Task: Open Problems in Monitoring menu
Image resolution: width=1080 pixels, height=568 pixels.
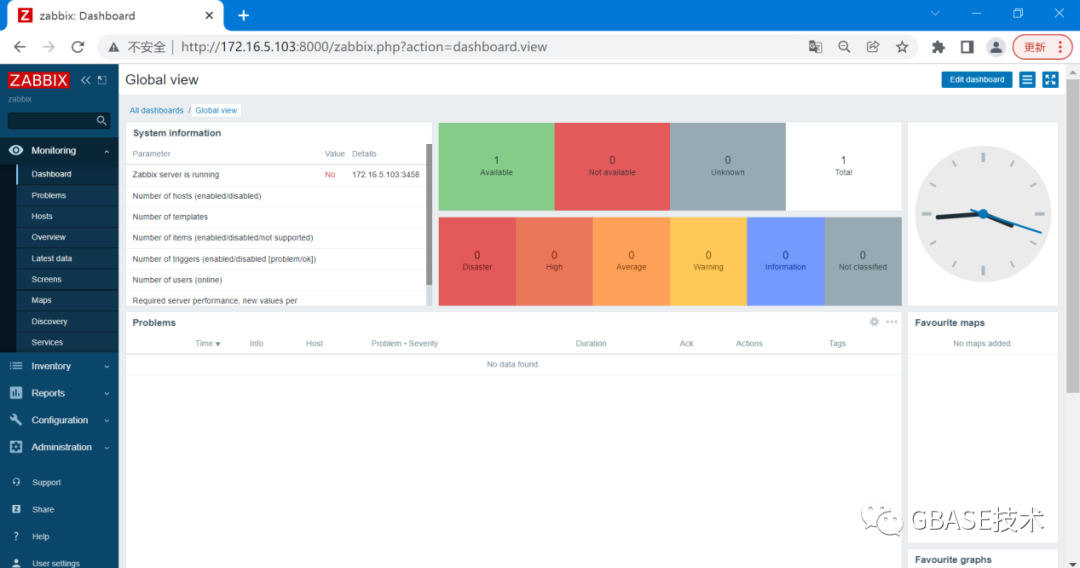Action: (68, 195)
